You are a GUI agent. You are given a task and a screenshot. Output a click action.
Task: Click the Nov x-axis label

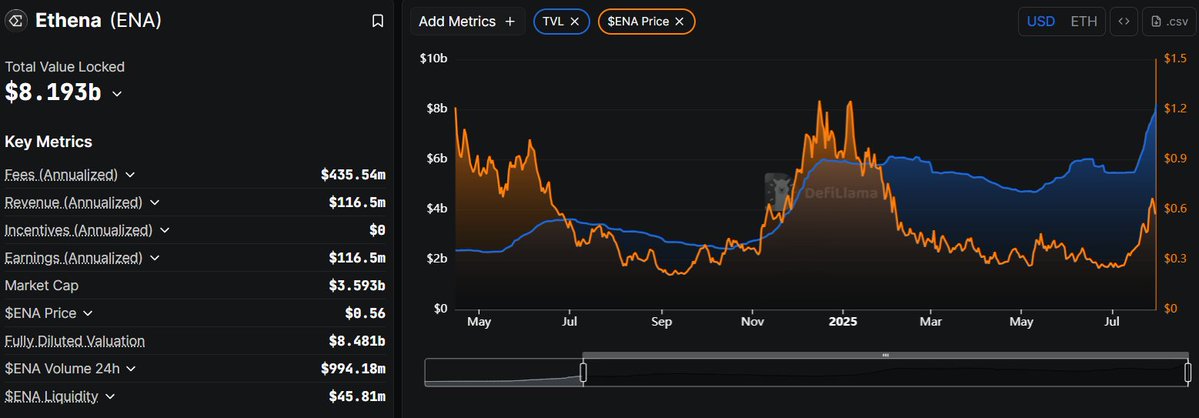(x=752, y=322)
